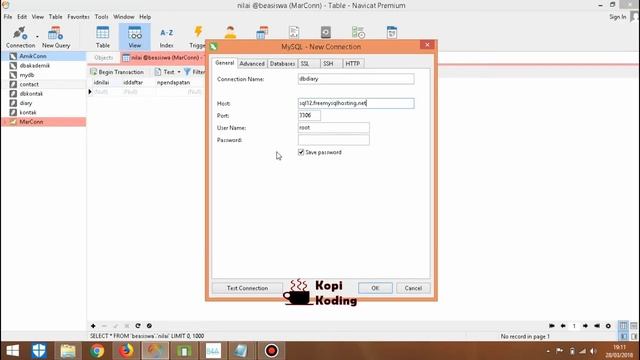Open the Connection toolbar button
Viewport: 640px width, 360px height.
tap(20, 37)
